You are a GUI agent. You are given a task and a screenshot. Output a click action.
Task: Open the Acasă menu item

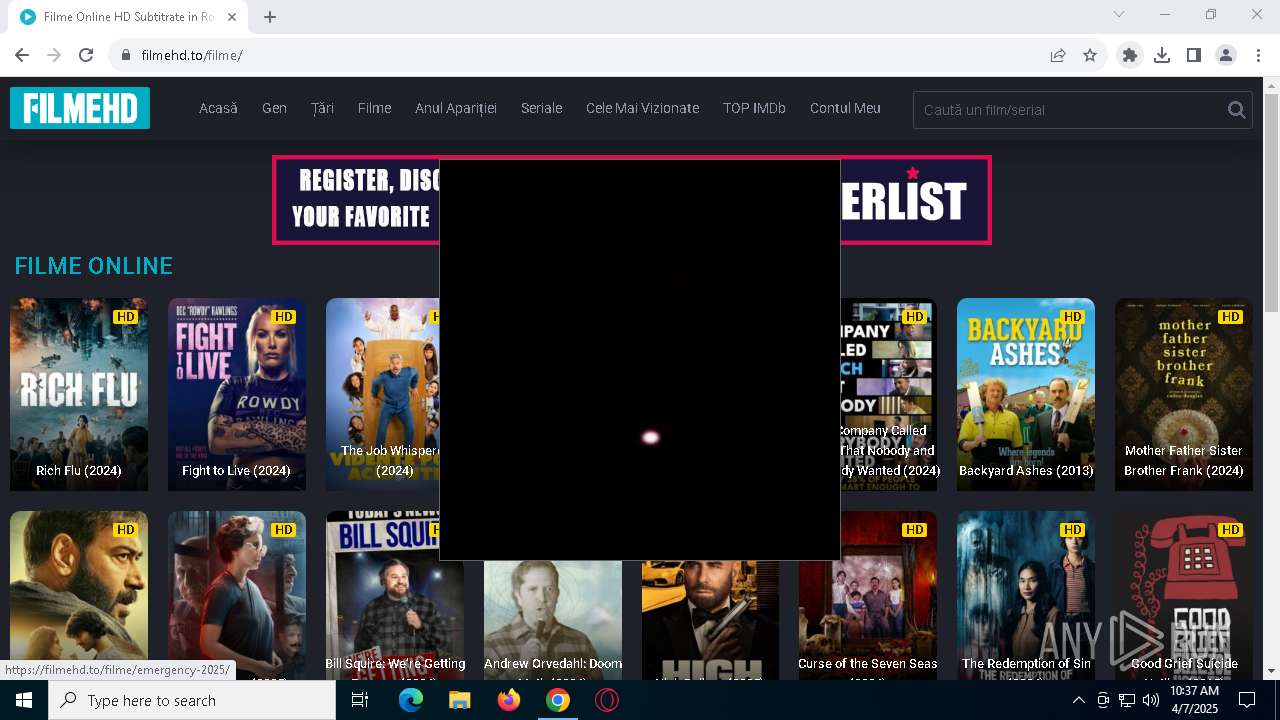pyautogui.click(x=218, y=108)
